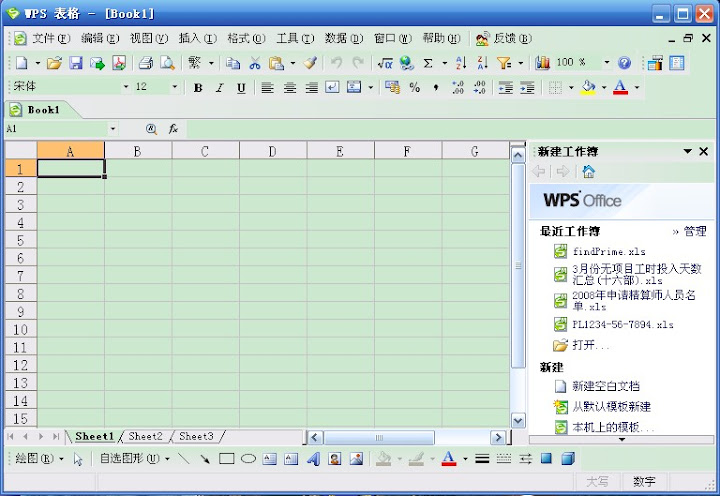720x496 pixels.
Task: Insert AutoSum with the sigma icon
Action: tap(428, 63)
